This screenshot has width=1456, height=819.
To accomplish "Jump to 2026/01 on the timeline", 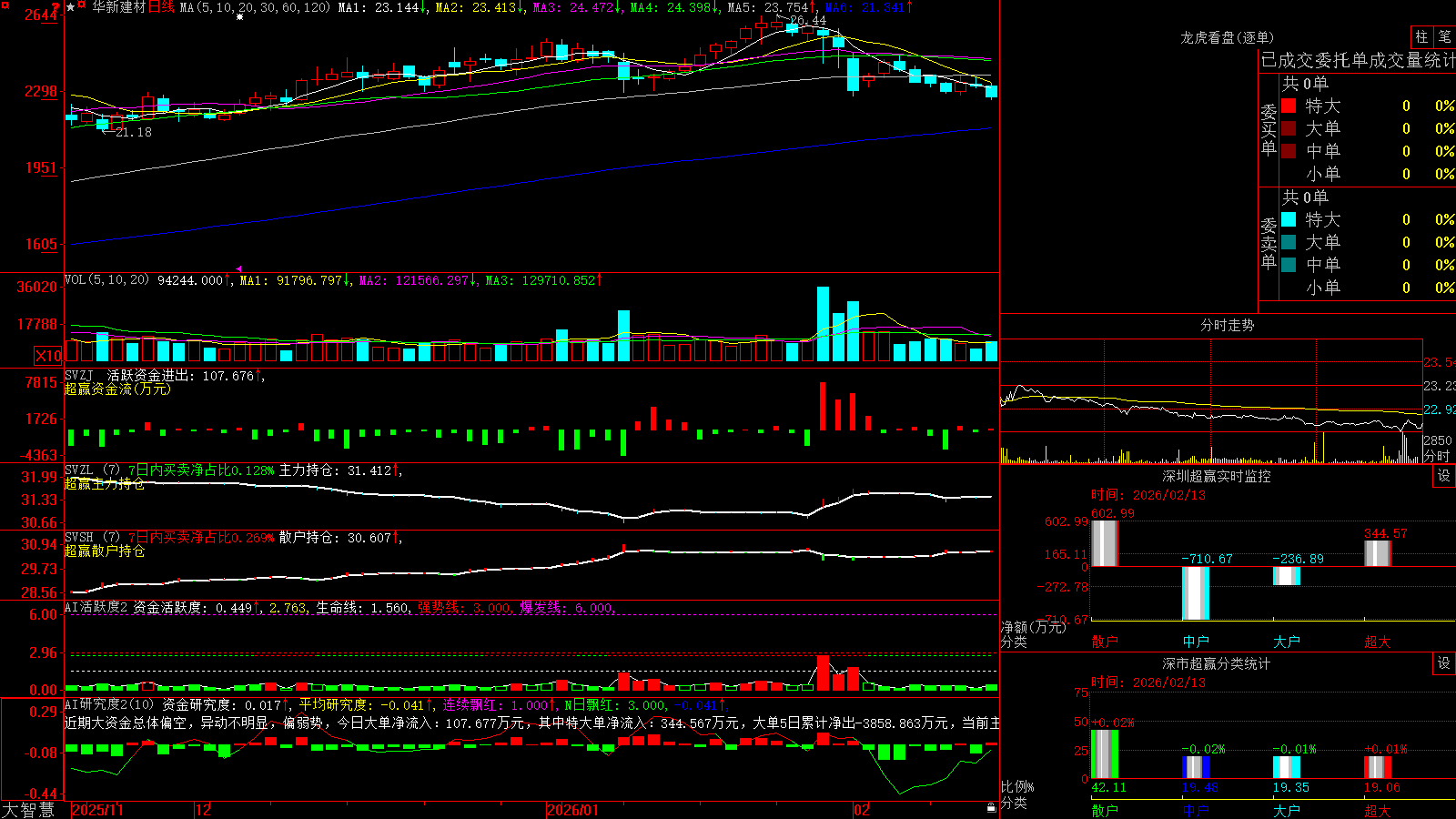I will (x=572, y=810).
